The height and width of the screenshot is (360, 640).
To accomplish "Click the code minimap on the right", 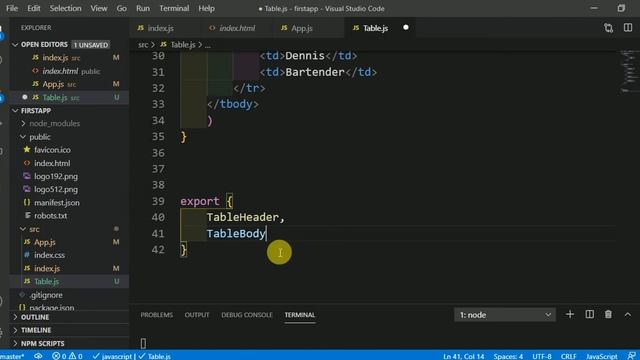I will click(x=629, y=71).
